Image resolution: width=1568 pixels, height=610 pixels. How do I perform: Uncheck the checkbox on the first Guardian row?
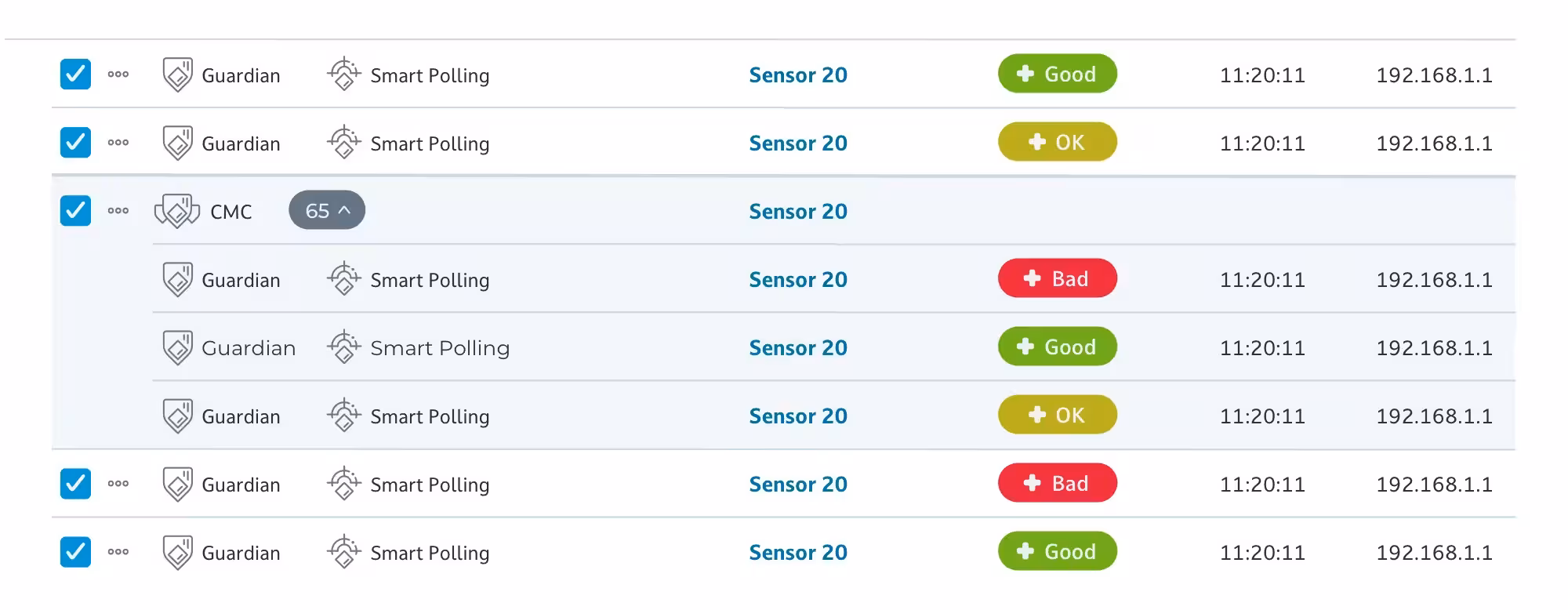coord(75,74)
